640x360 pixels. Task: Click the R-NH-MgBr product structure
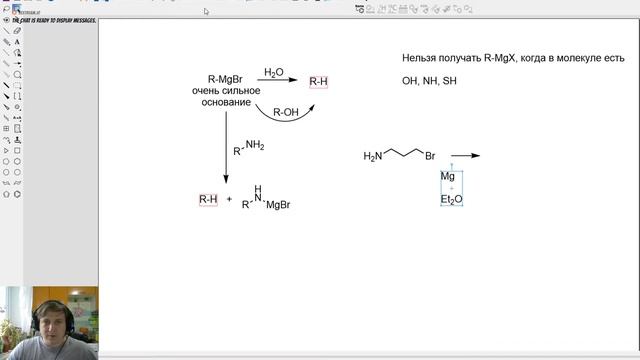tap(266, 198)
